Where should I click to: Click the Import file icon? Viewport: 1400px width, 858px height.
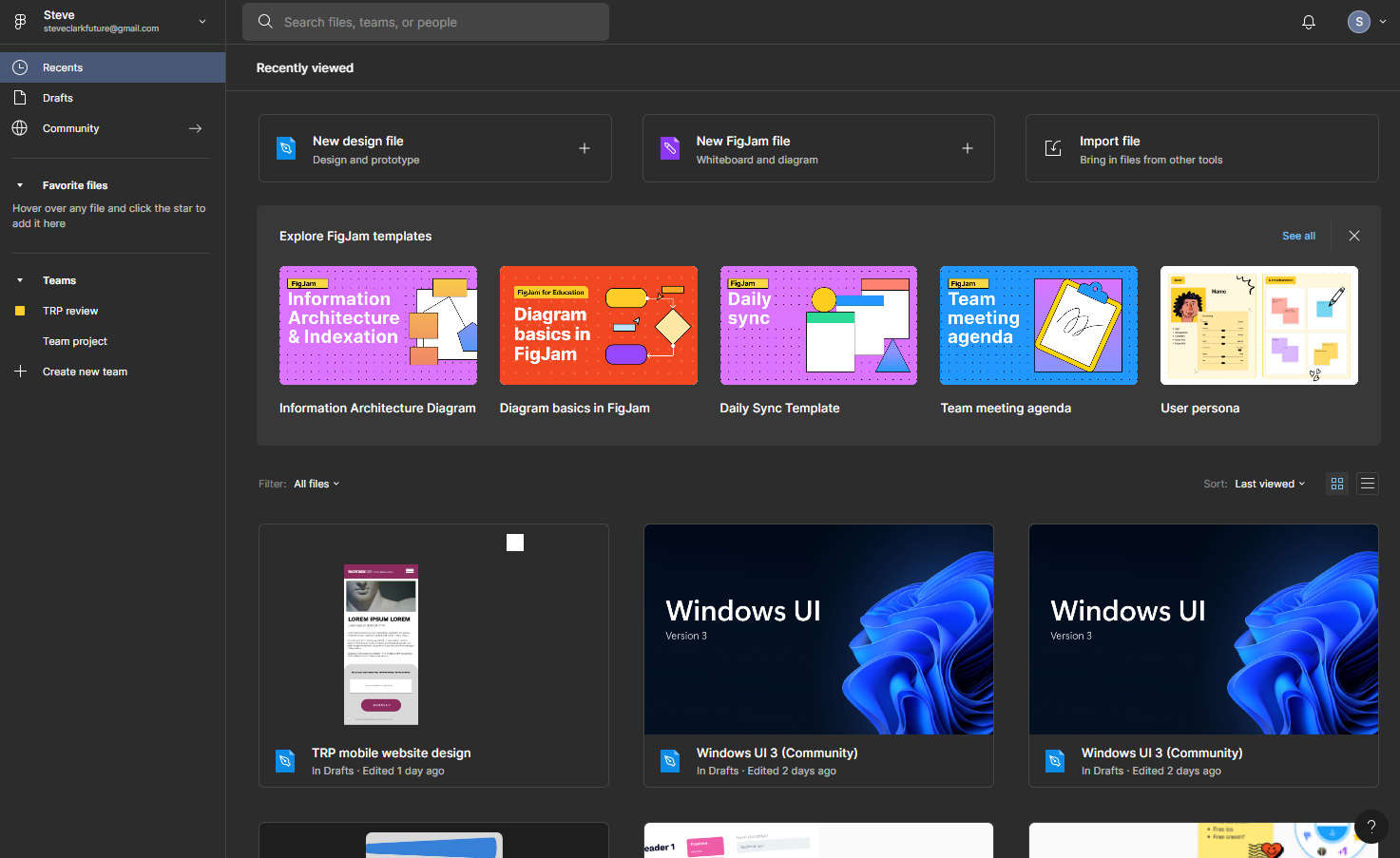tap(1053, 148)
